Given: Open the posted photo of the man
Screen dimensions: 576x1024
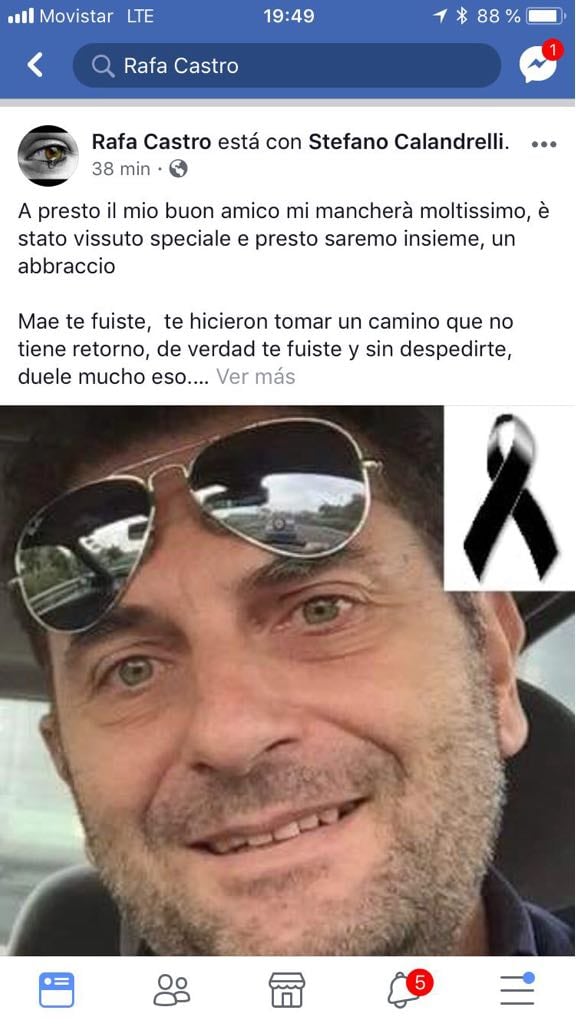Looking at the screenshot, I should click(287, 681).
